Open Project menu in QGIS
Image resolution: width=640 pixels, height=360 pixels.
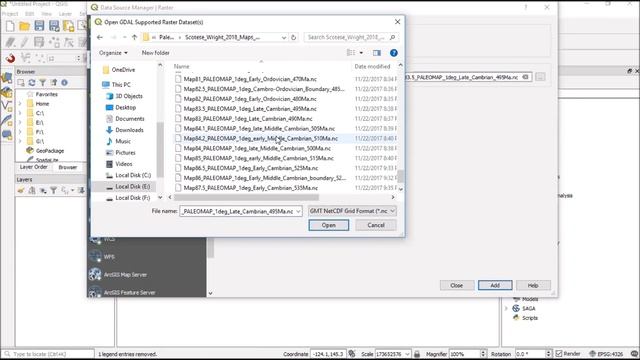10,14
